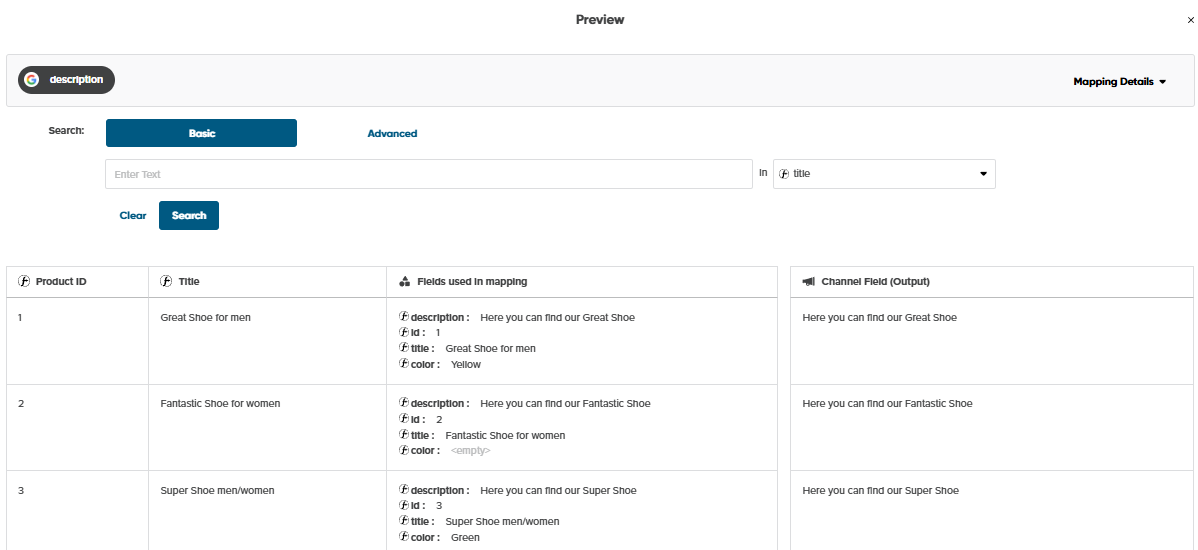Click the field icon beside Yellow color entry

[404, 364]
